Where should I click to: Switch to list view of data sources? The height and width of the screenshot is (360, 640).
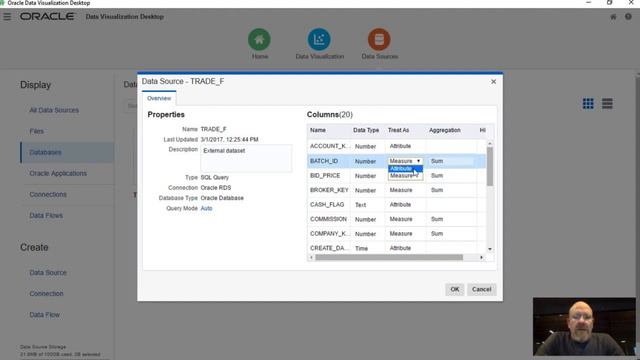pyautogui.click(x=607, y=103)
